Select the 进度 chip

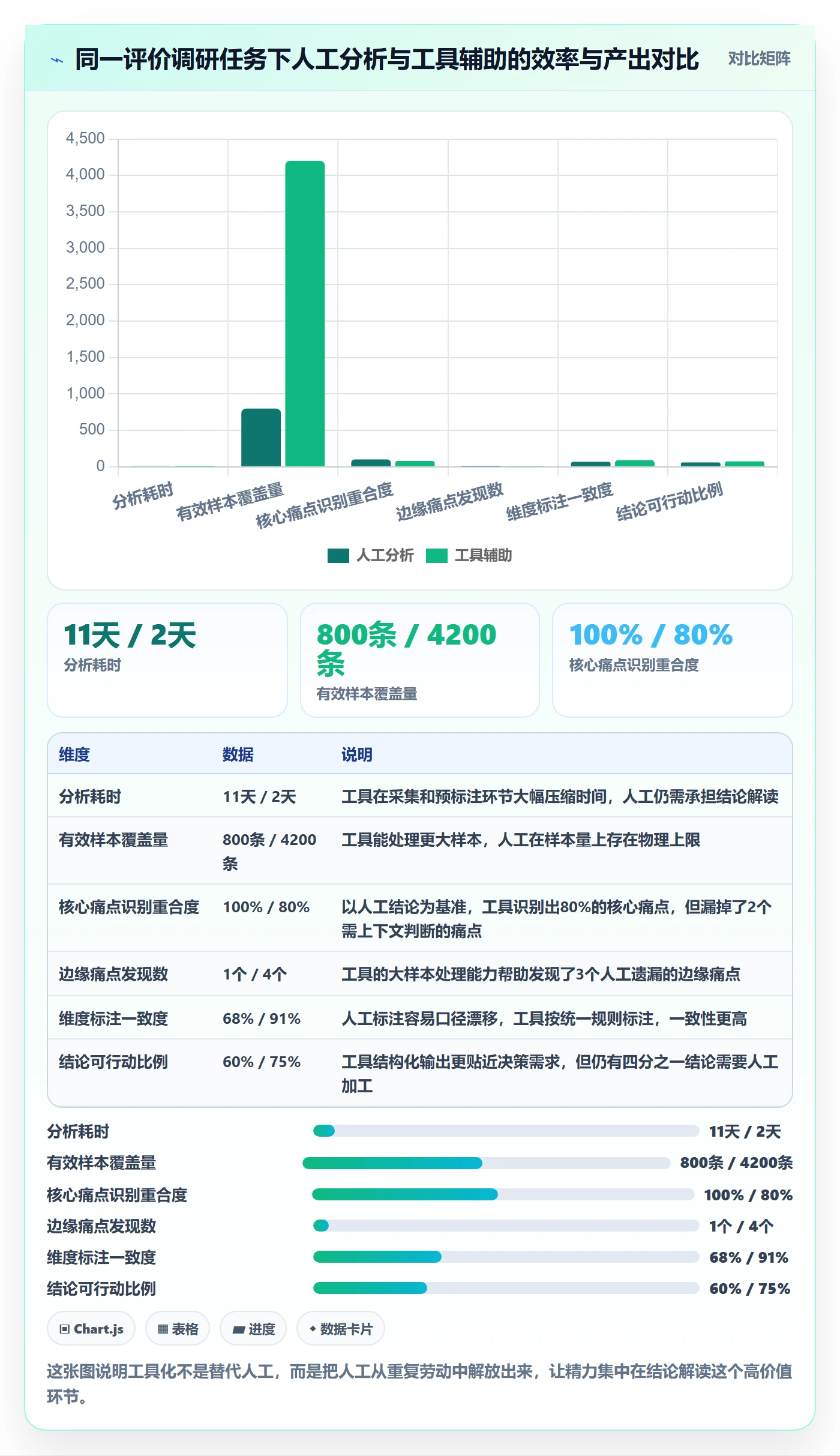[253, 1329]
